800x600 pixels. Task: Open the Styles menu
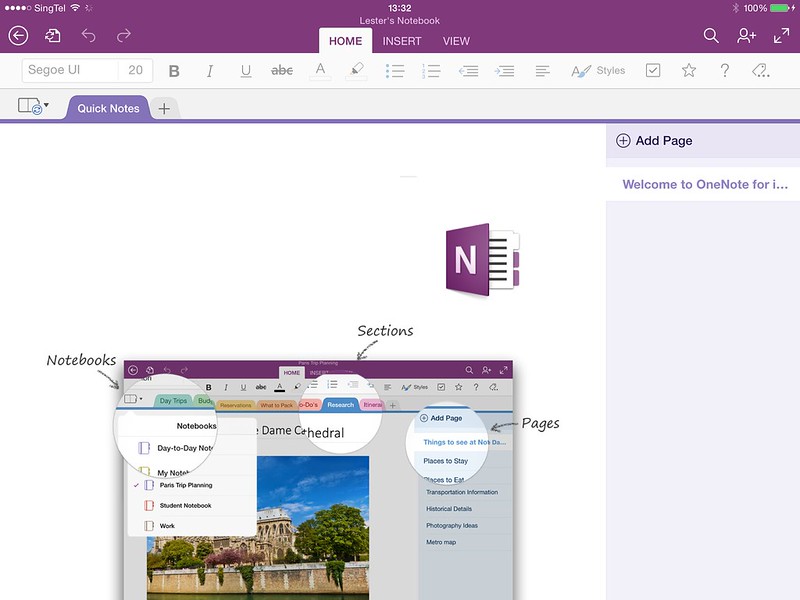coord(598,71)
